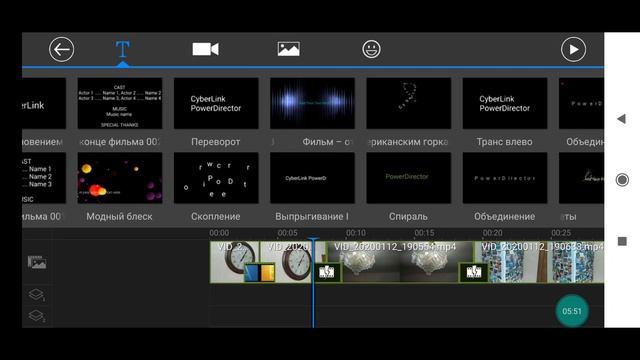Screen dimensions: 640x360
Task: Choose the Выпрыгивание title template
Action: (312, 178)
